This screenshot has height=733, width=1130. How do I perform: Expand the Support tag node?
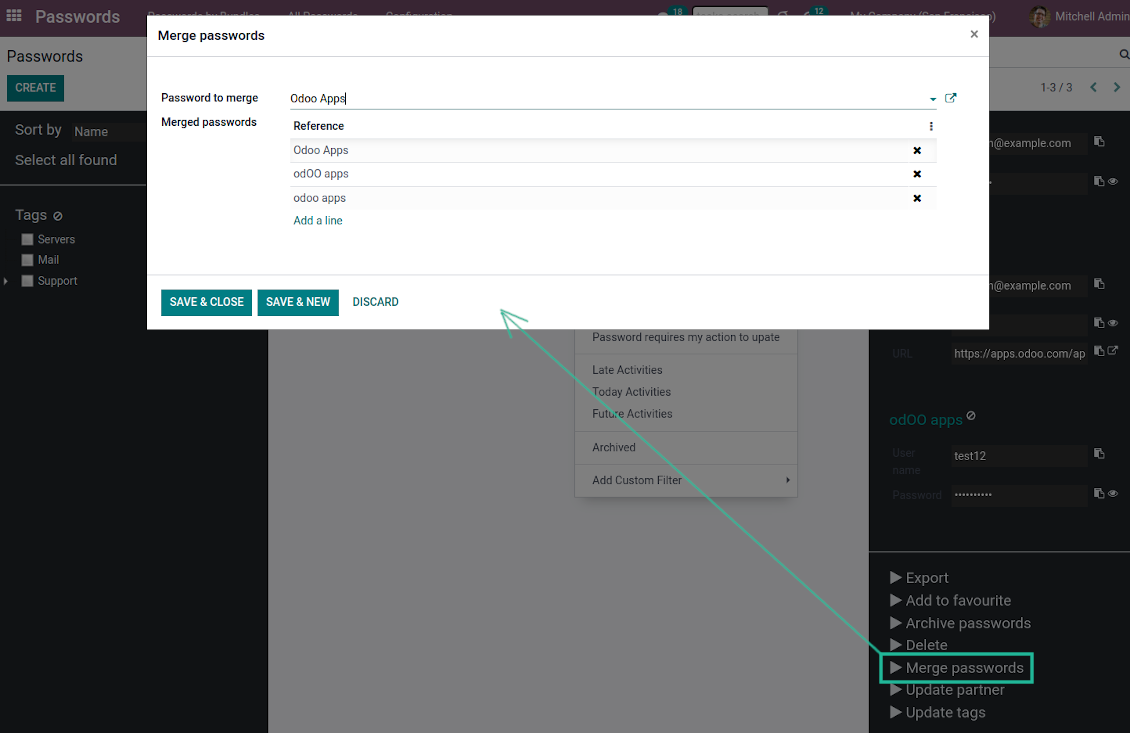coord(6,281)
